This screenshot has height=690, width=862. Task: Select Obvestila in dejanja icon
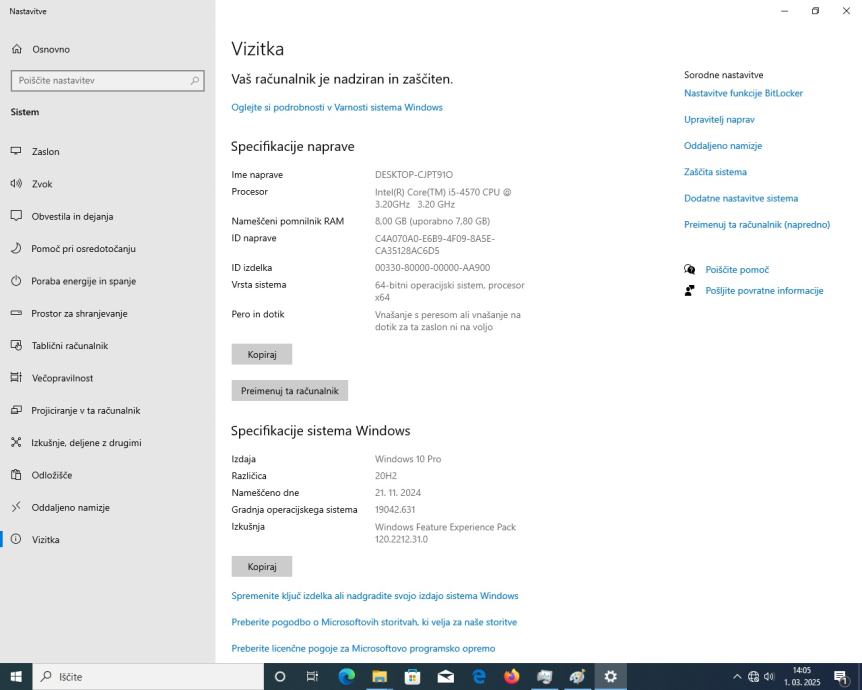point(16,216)
